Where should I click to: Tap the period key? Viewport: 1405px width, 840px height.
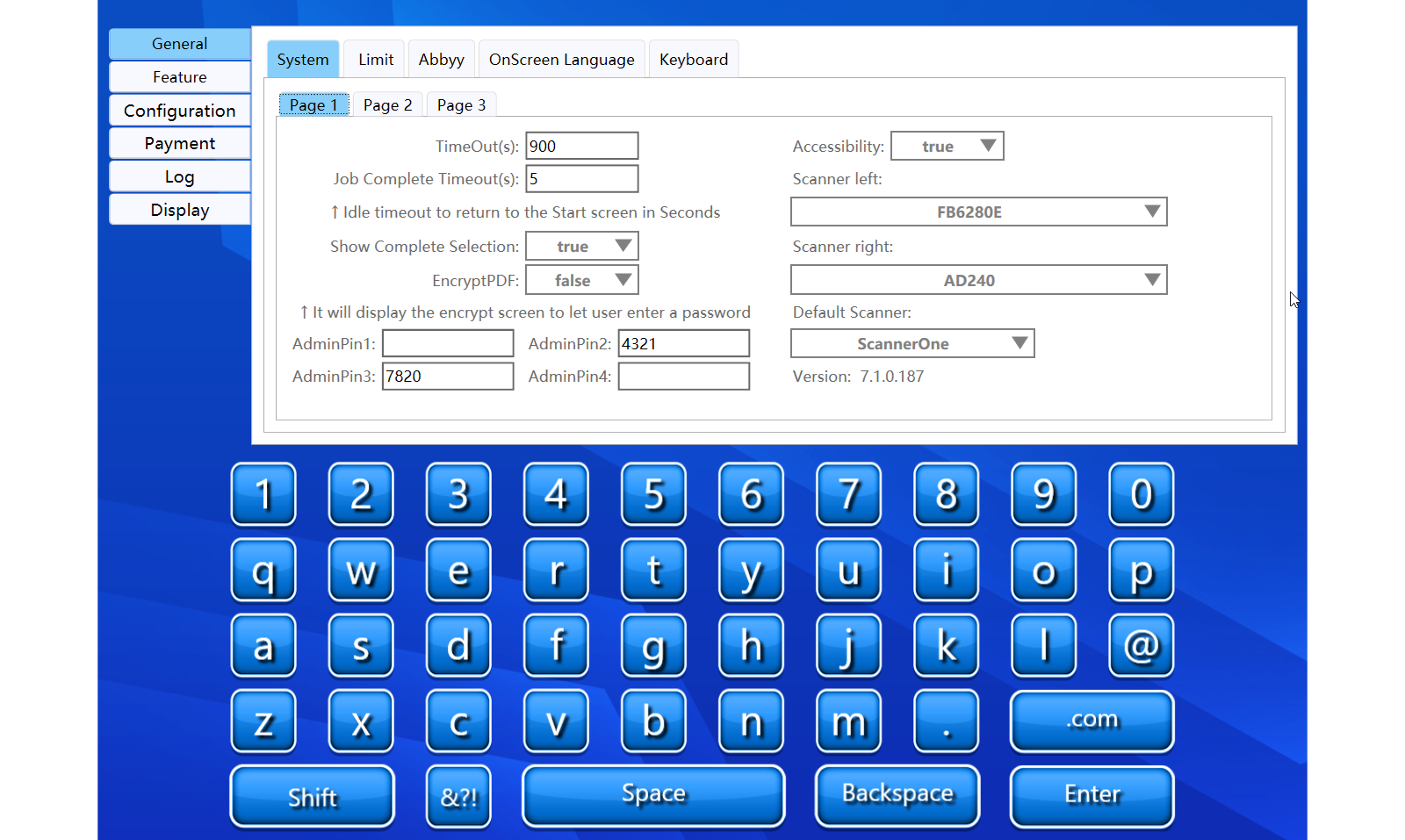click(x=946, y=722)
